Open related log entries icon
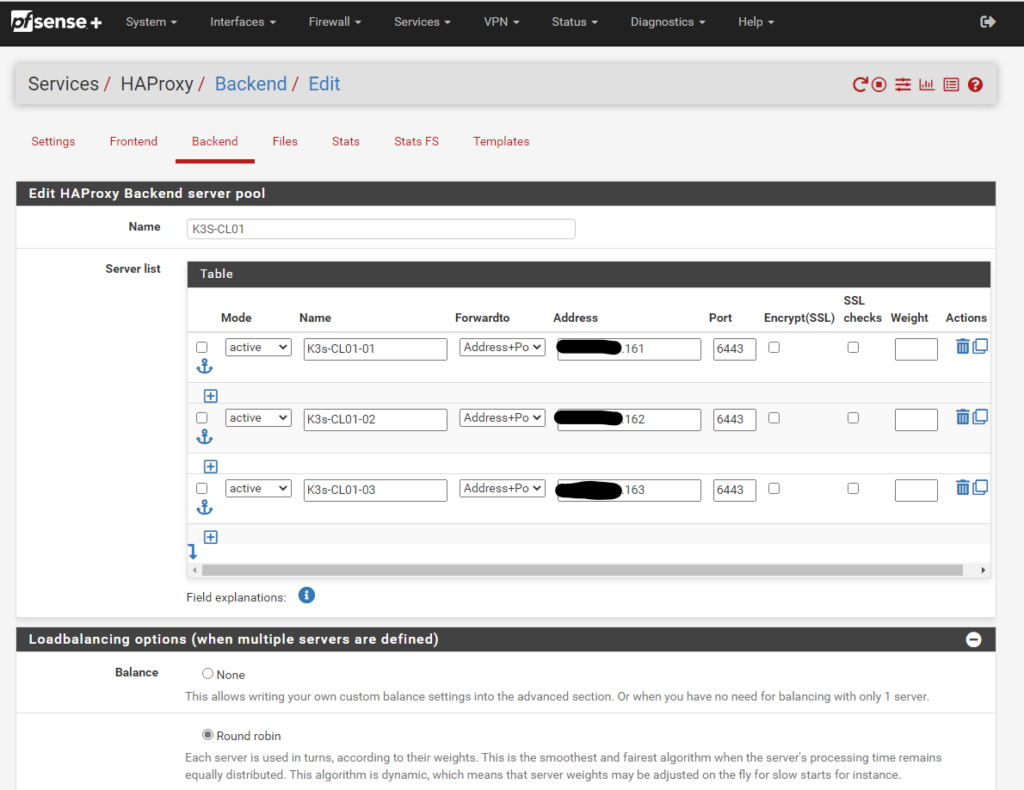This screenshot has width=1024, height=790. click(x=951, y=84)
